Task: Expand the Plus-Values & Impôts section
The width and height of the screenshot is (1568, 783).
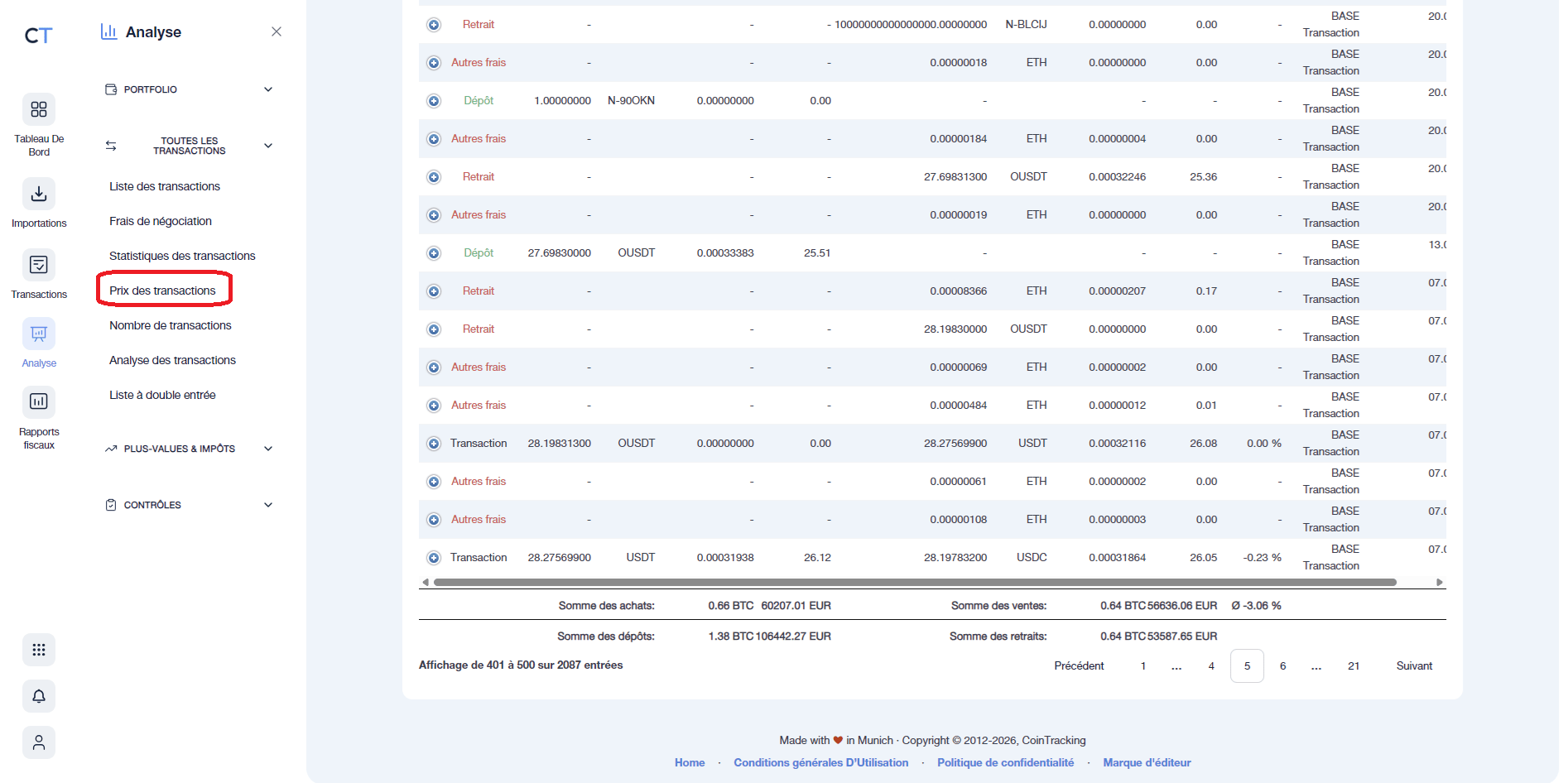Action: tap(267, 448)
